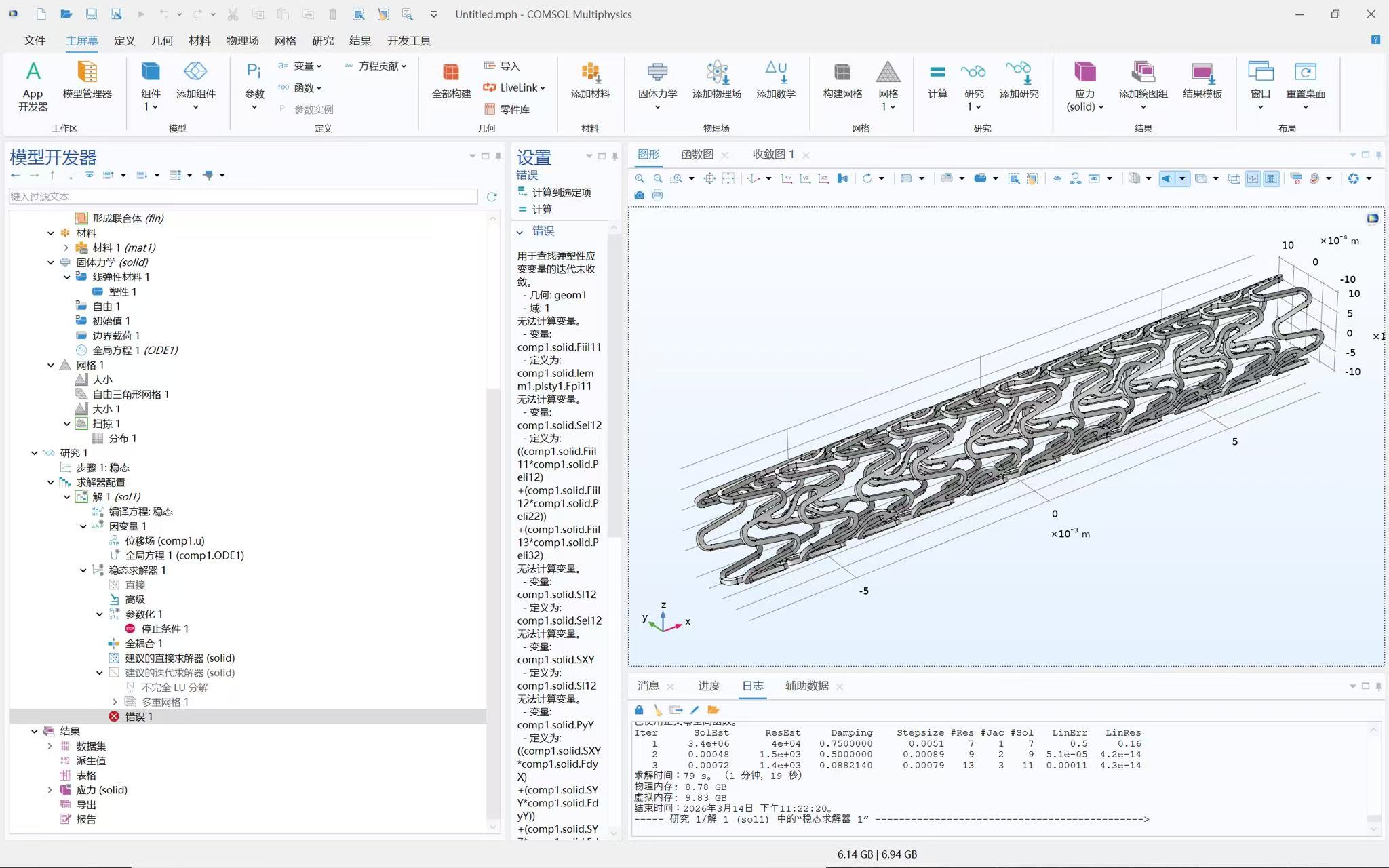Open the Mesh ribbon tab
This screenshot has height=868, width=1389.
coord(285,41)
